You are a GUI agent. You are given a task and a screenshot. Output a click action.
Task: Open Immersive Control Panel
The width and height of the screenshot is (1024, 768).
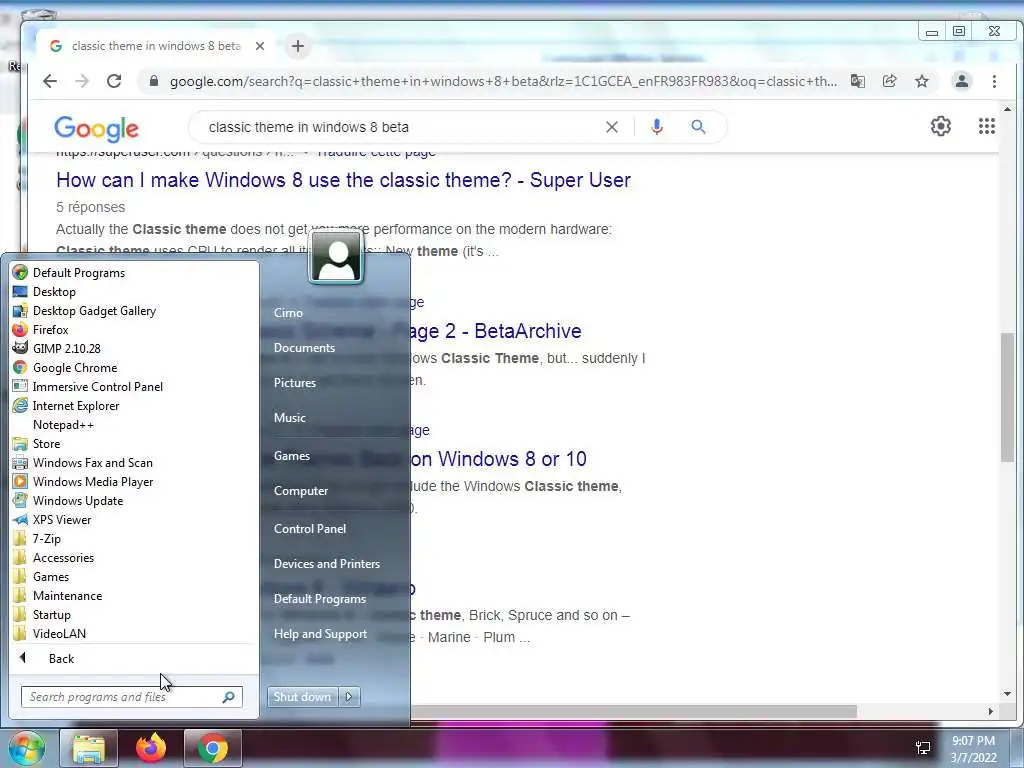[x=97, y=387]
